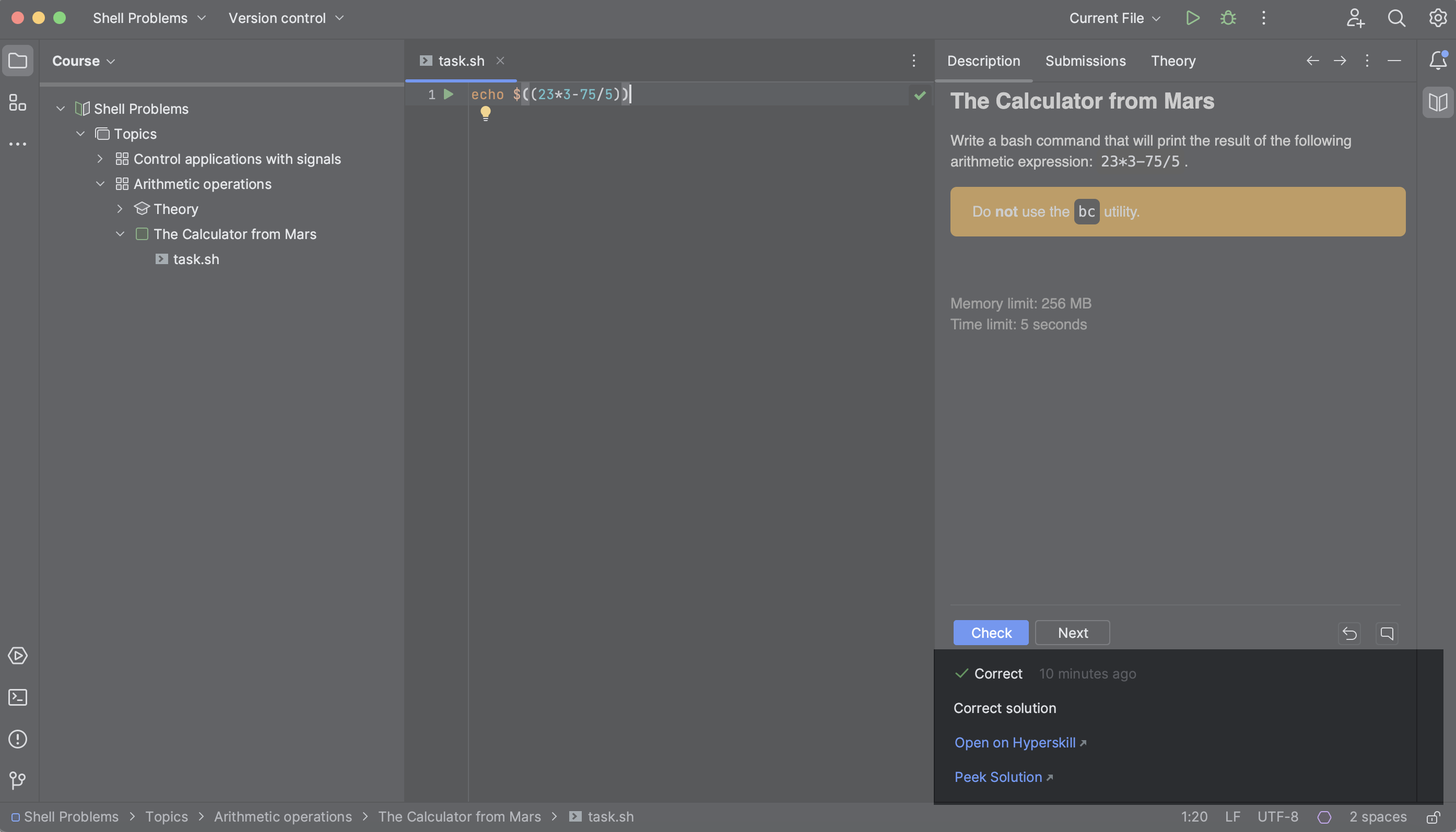The width and height of the screenshot is (1456, 832).
Task: Open the Structure tool window icon
Action: pos(18,102)
